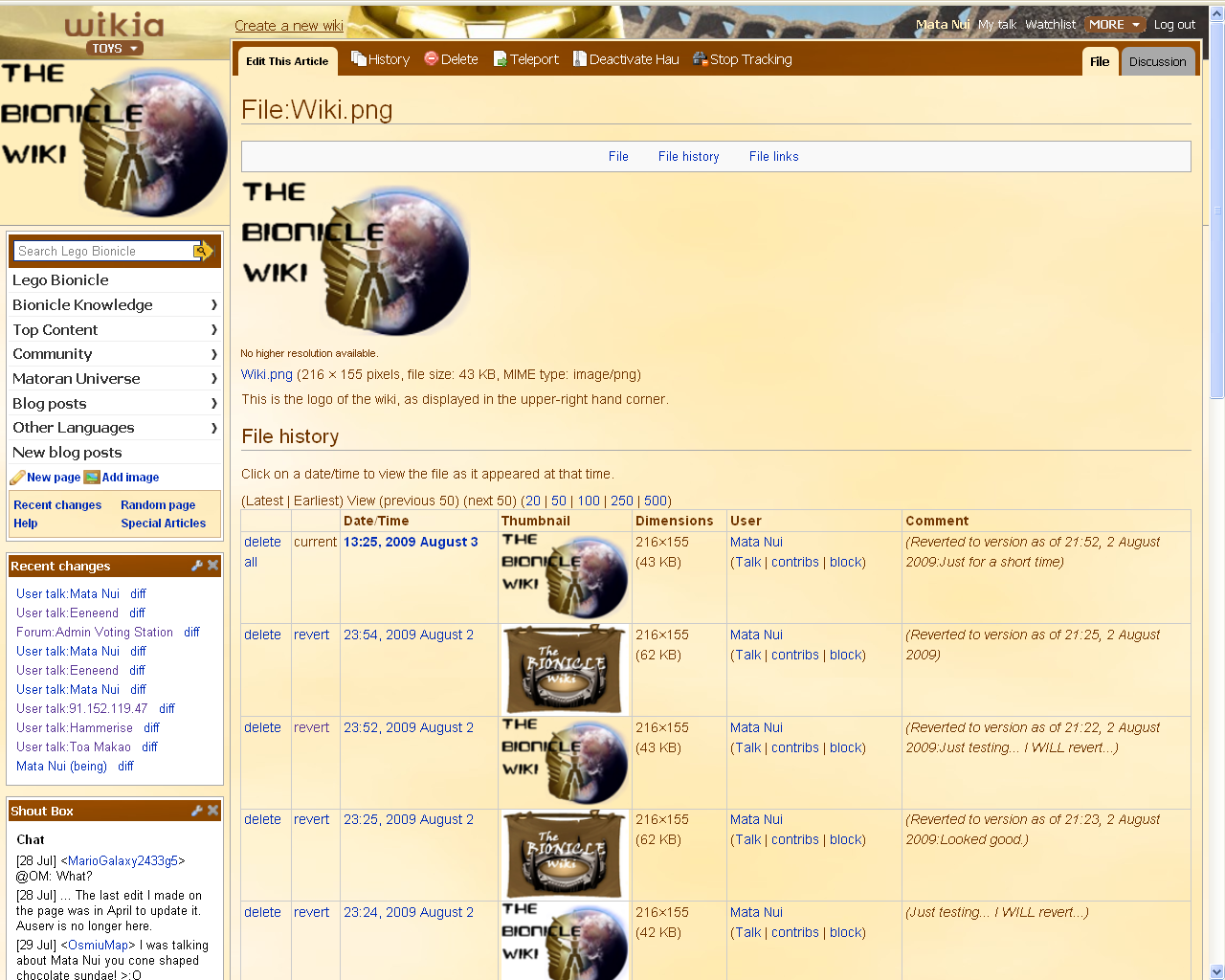This screenshot has width=1225, height=980.
Task: Expand Top Content submenu
Action: pyautogui.click(x=213, y=330)
